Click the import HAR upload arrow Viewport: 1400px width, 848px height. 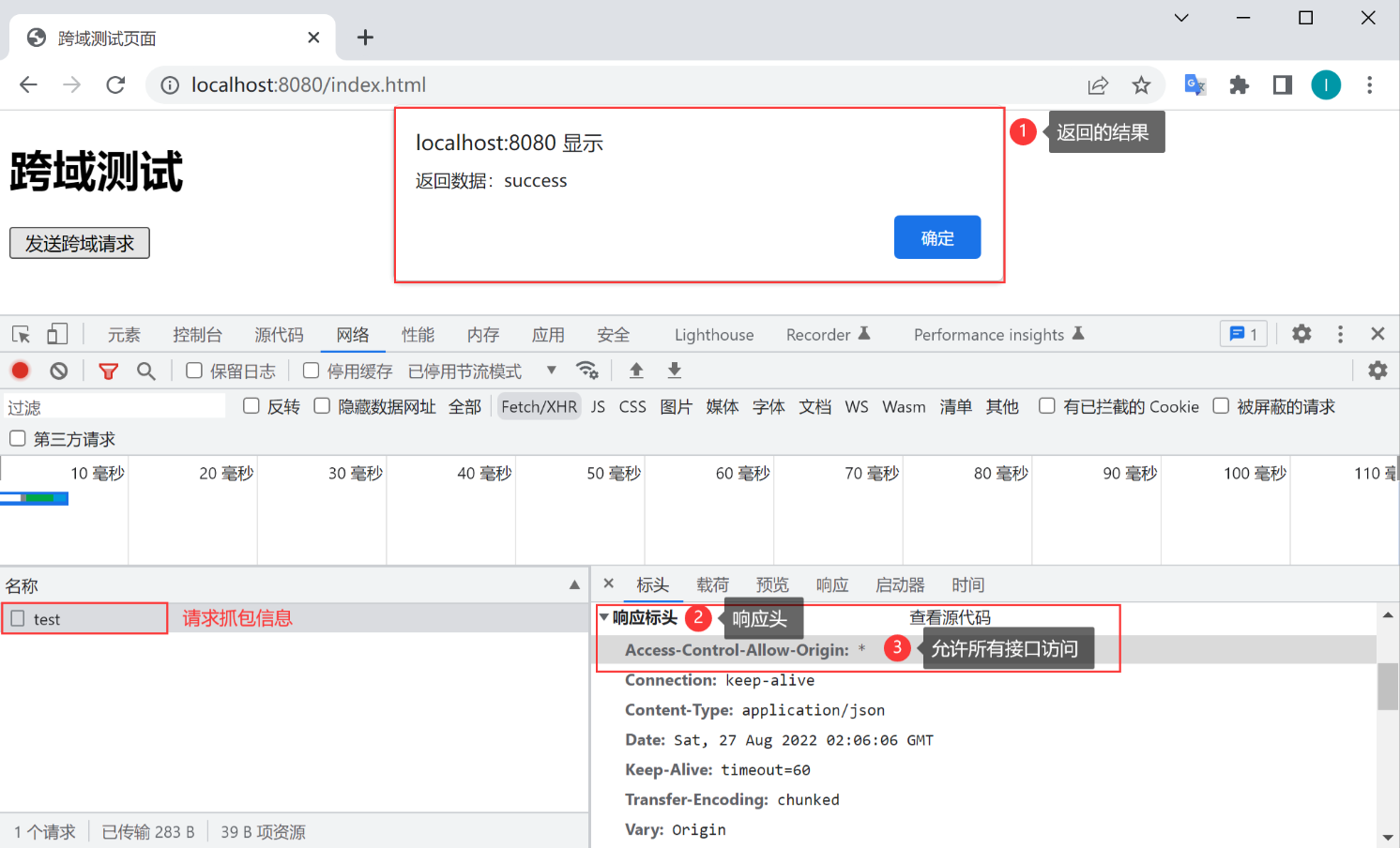click(x=636, y=371)
